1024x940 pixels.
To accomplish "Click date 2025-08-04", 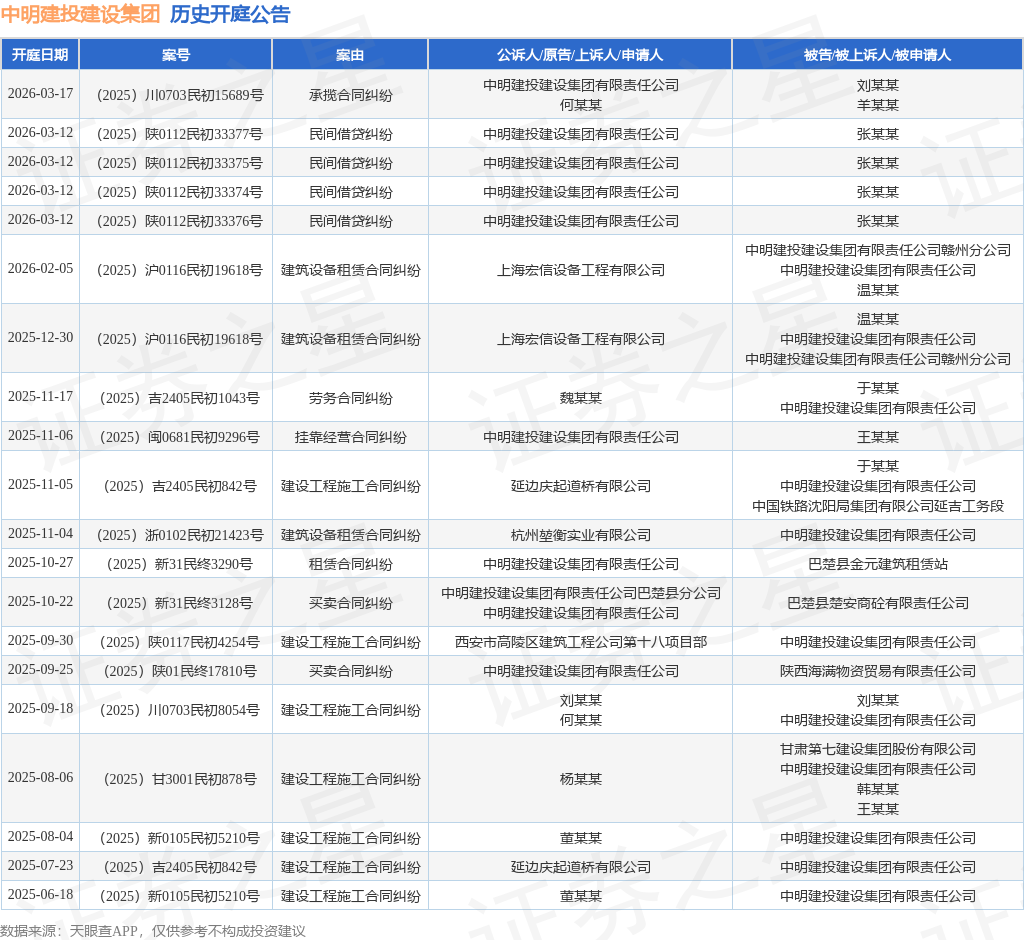I will point(40,837).
